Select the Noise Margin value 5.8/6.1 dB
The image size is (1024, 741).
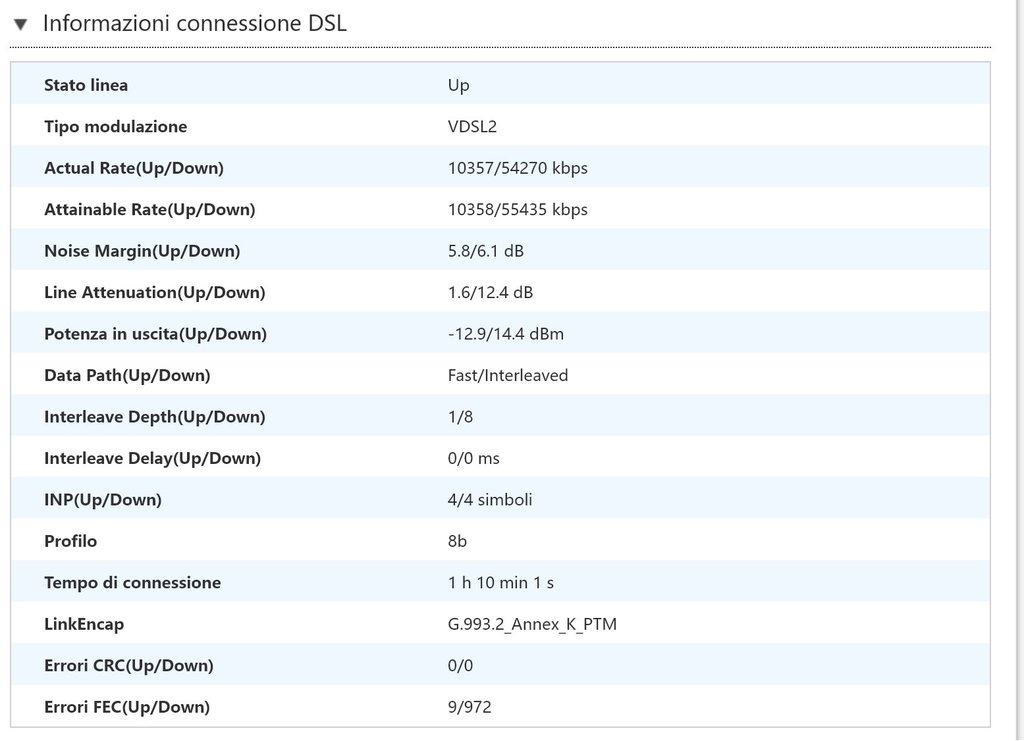tap(485, 251)
